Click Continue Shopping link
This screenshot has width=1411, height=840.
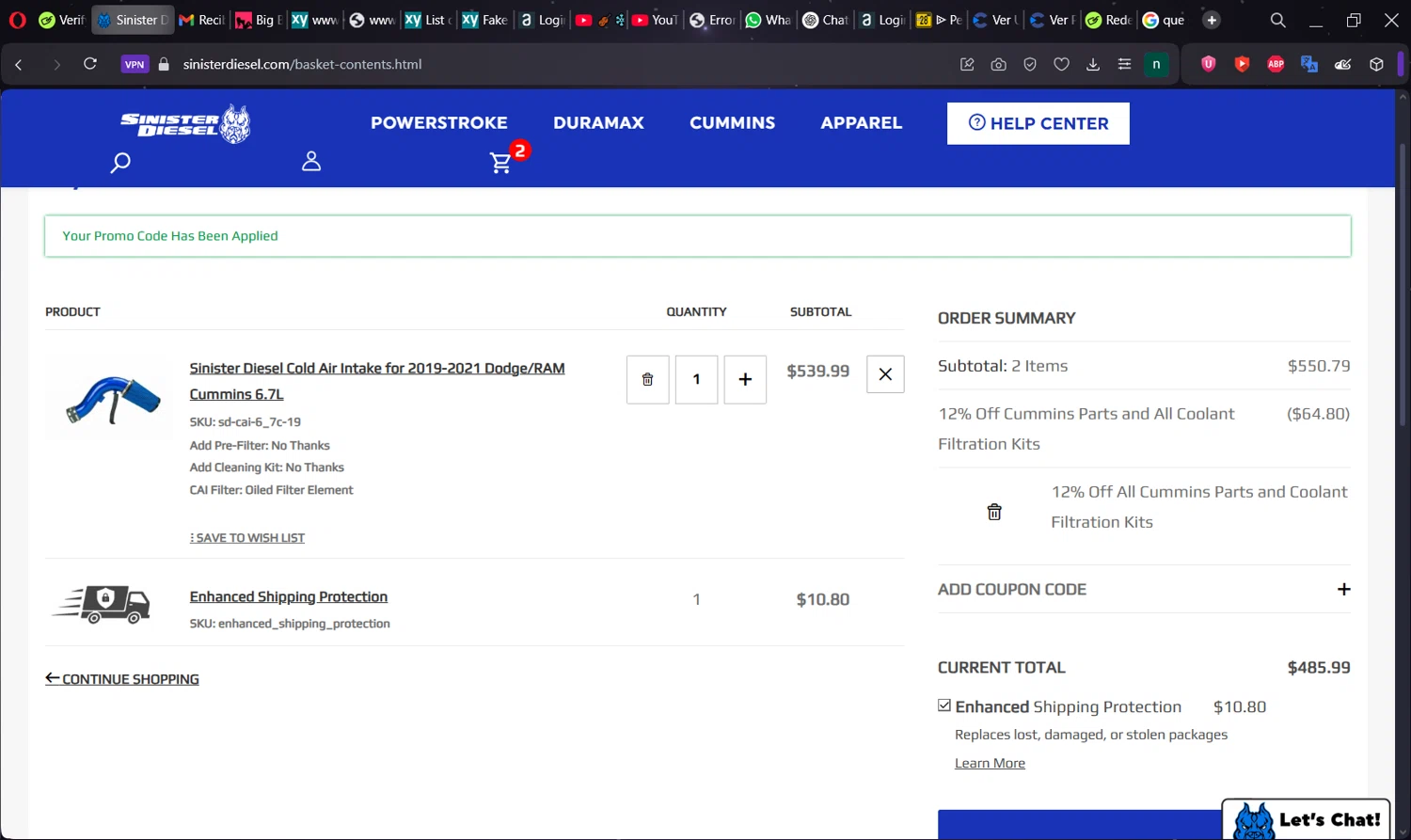click(x=122, y=679)
